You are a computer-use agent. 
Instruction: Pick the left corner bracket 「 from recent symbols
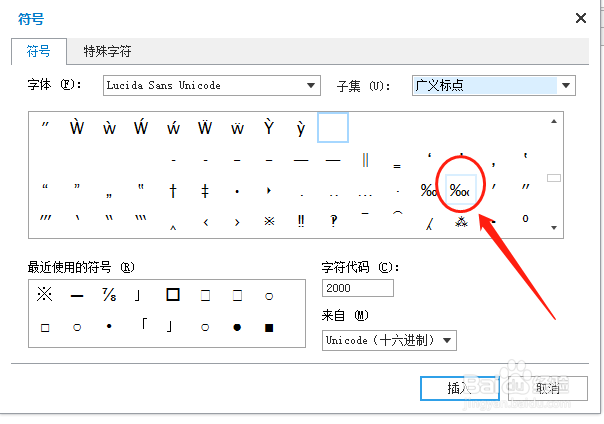pyautogui.click(x=144, y=324)
